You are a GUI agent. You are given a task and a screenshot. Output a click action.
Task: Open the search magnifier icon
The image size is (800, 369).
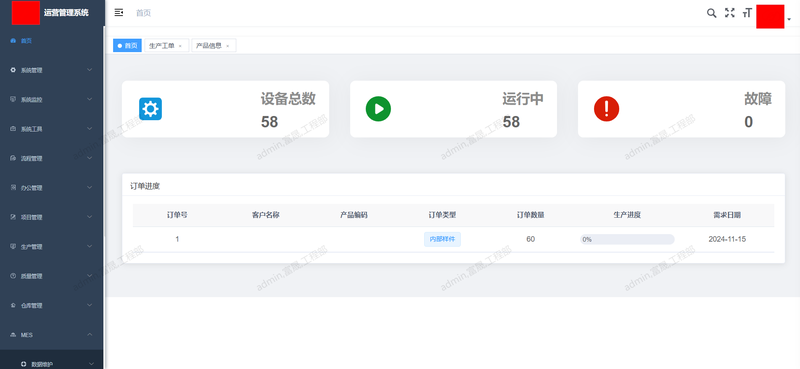(711, 13)
